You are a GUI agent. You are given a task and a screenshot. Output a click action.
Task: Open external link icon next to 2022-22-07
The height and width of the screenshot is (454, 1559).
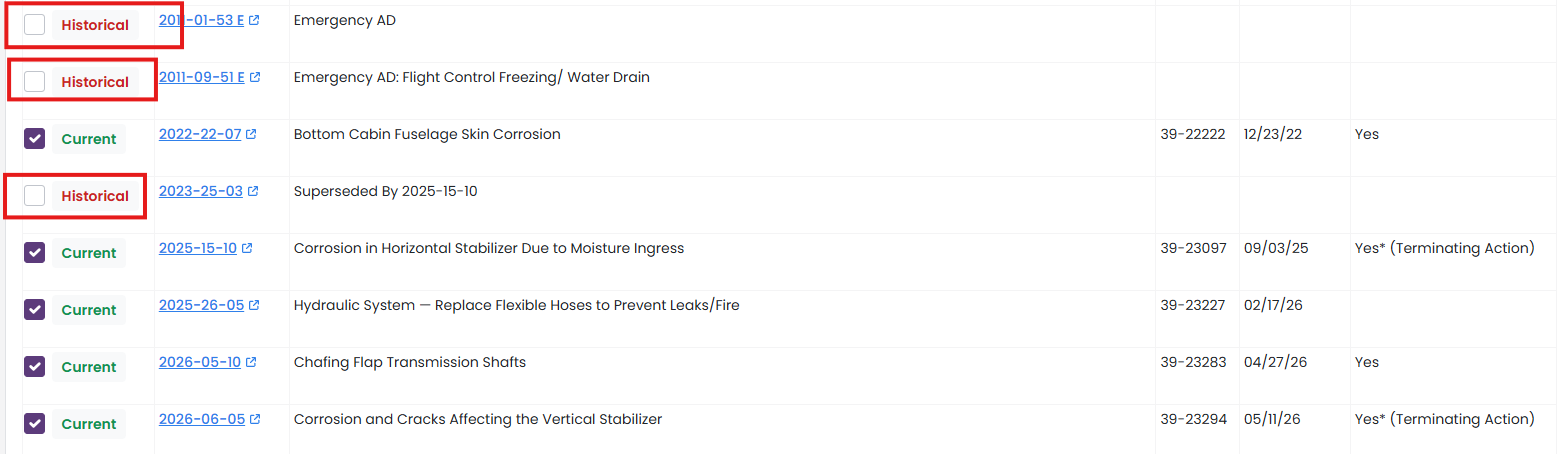pyautogui.click(x=251, y=134)
